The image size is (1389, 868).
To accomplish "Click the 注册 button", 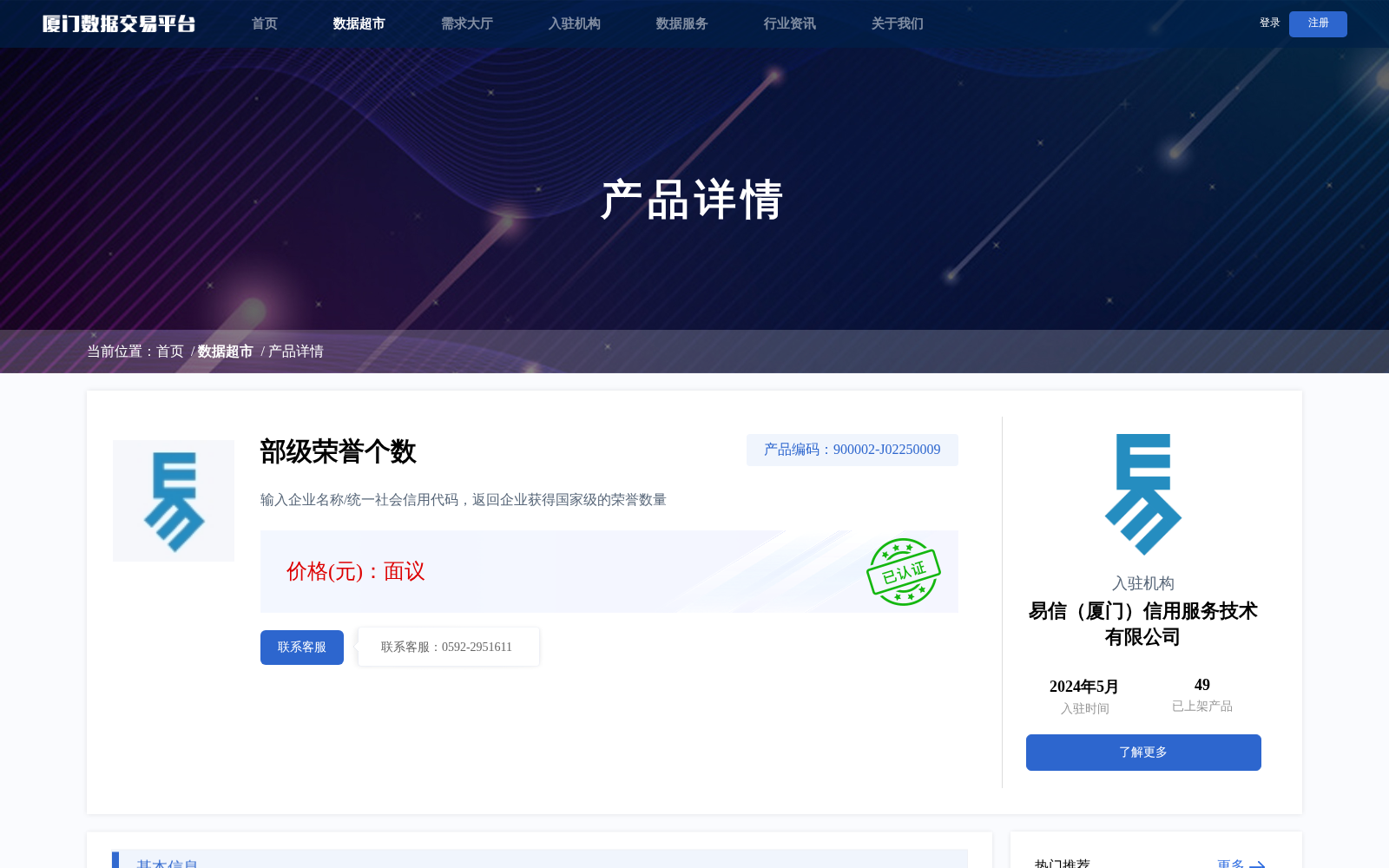I will point(1318,24).
